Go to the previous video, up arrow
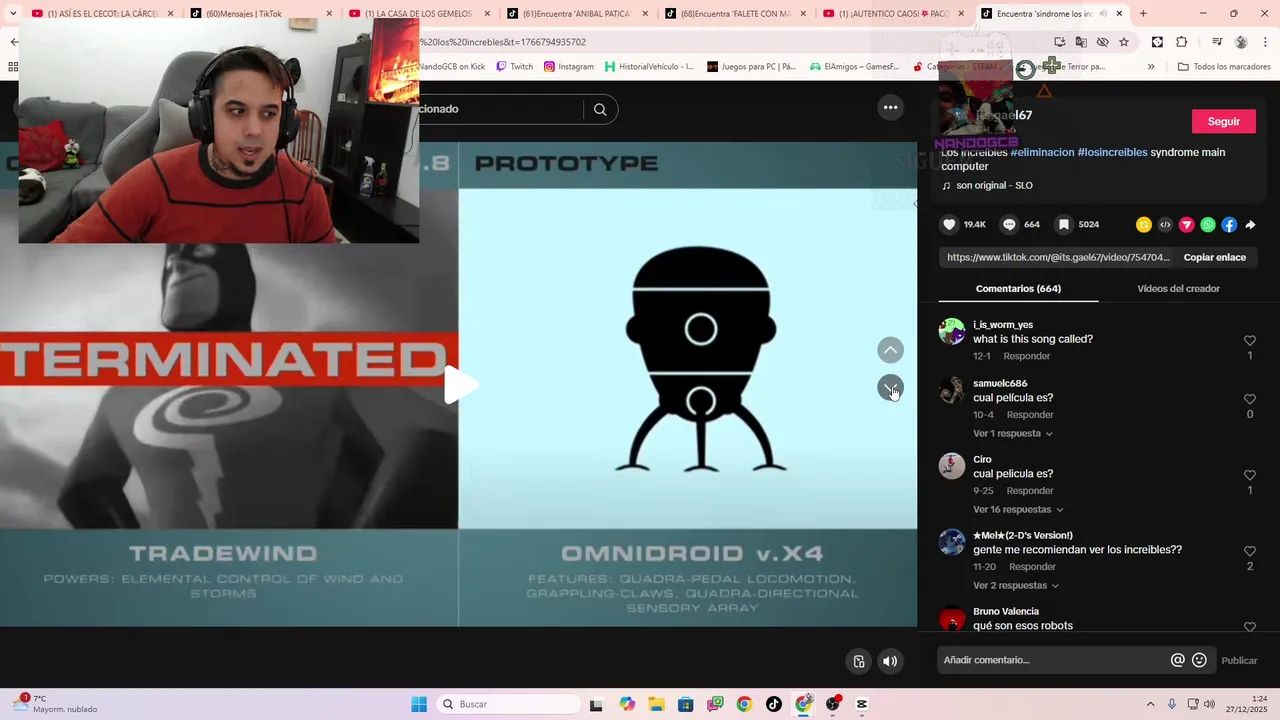 pos(890,350)
